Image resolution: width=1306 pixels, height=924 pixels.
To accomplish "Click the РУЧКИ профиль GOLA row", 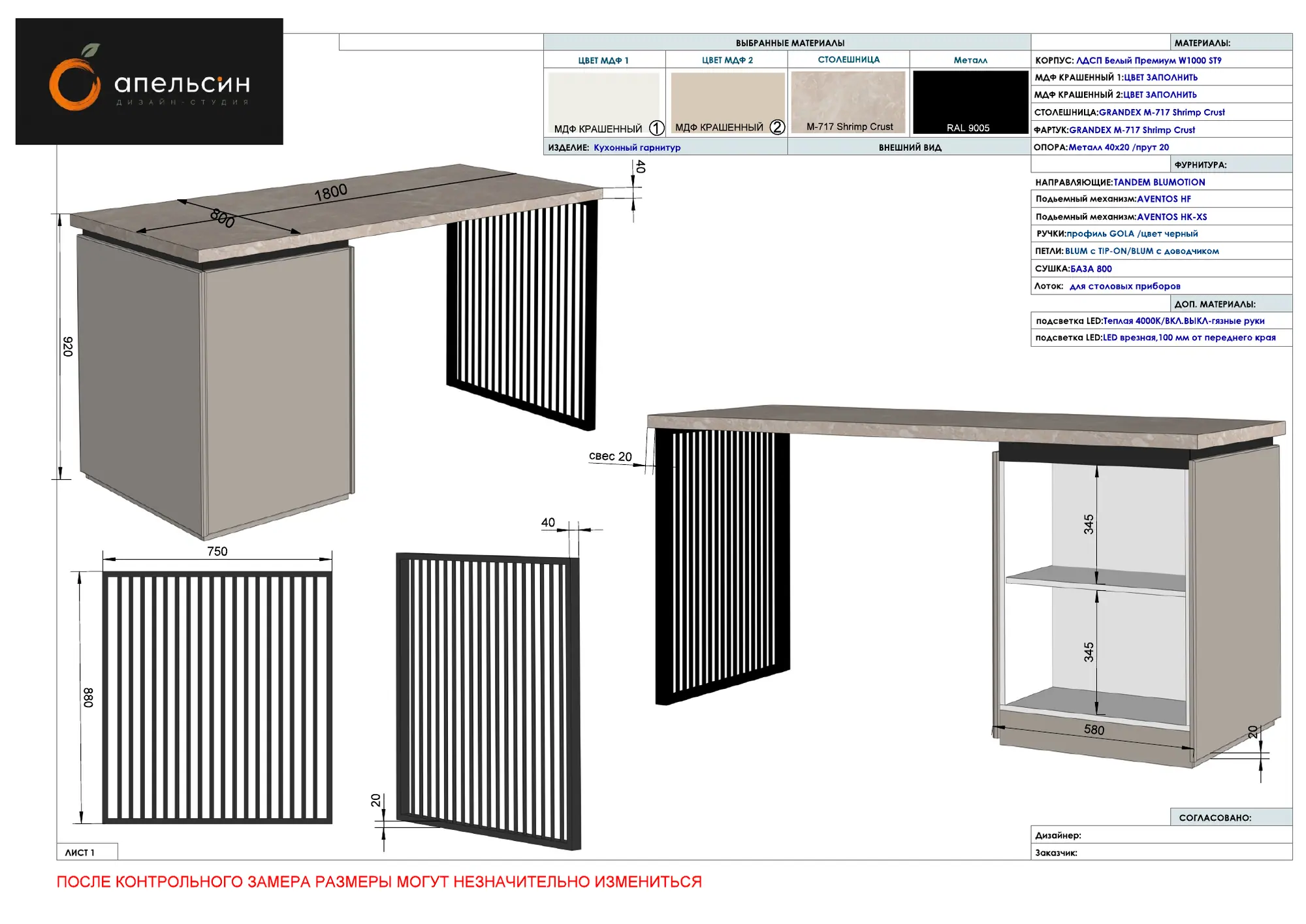I will pyautogui.click(x=1161, y=234).
